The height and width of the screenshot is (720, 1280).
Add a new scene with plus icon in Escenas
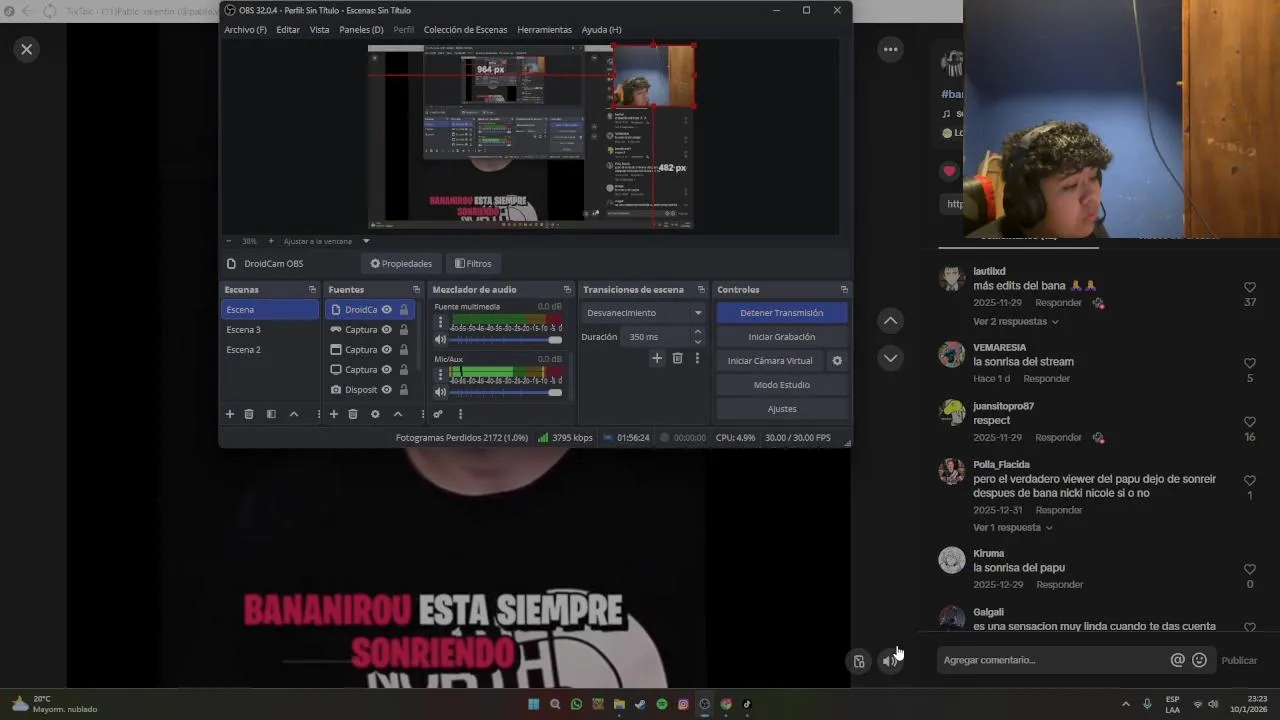[x=229, y=414]
